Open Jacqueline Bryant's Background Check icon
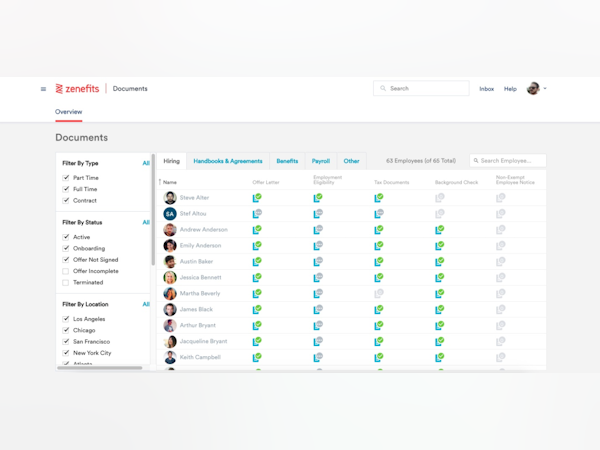 439,341
